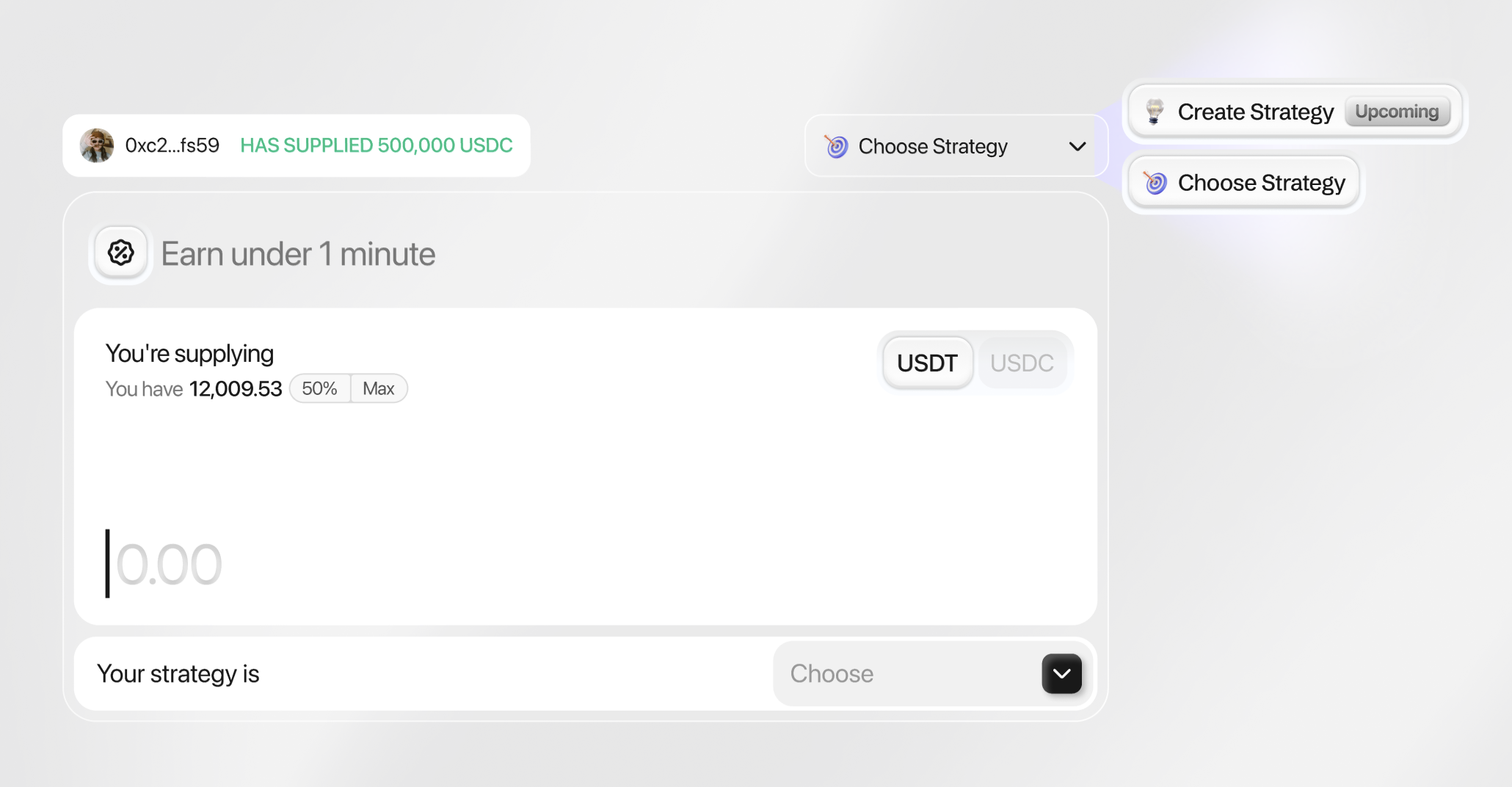Click the user avatar picture

[97, 145]
